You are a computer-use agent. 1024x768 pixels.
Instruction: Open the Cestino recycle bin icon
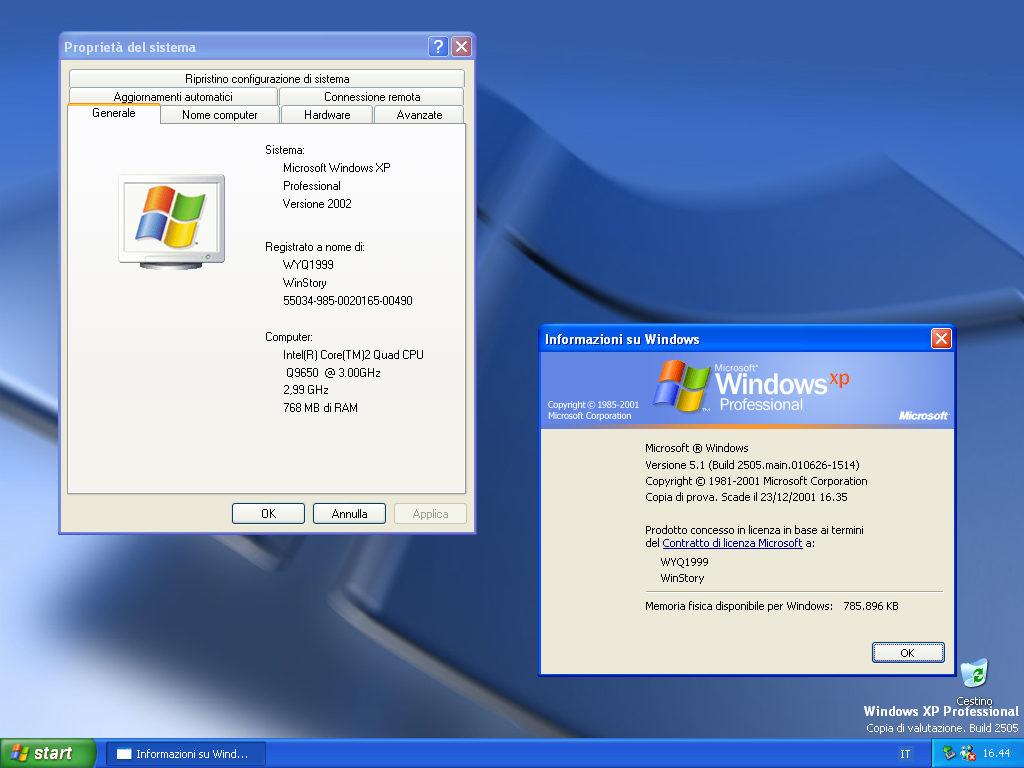tap(974, 680)
